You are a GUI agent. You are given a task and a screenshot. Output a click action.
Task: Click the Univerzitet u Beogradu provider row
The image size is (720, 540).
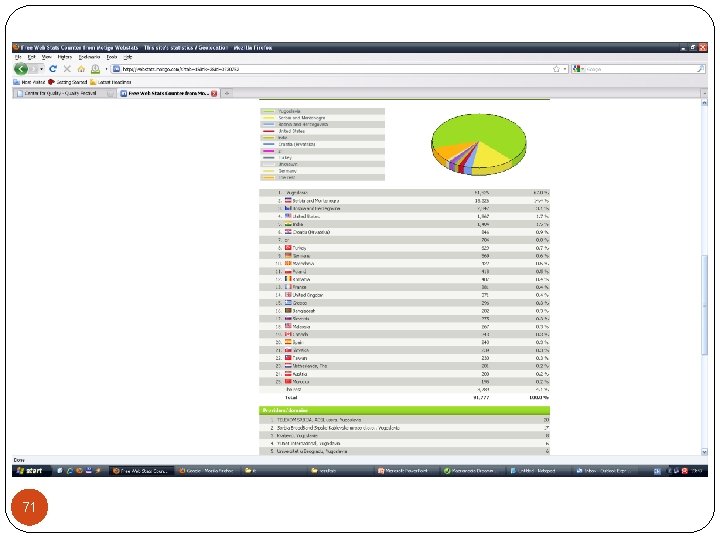coord(404,451)
